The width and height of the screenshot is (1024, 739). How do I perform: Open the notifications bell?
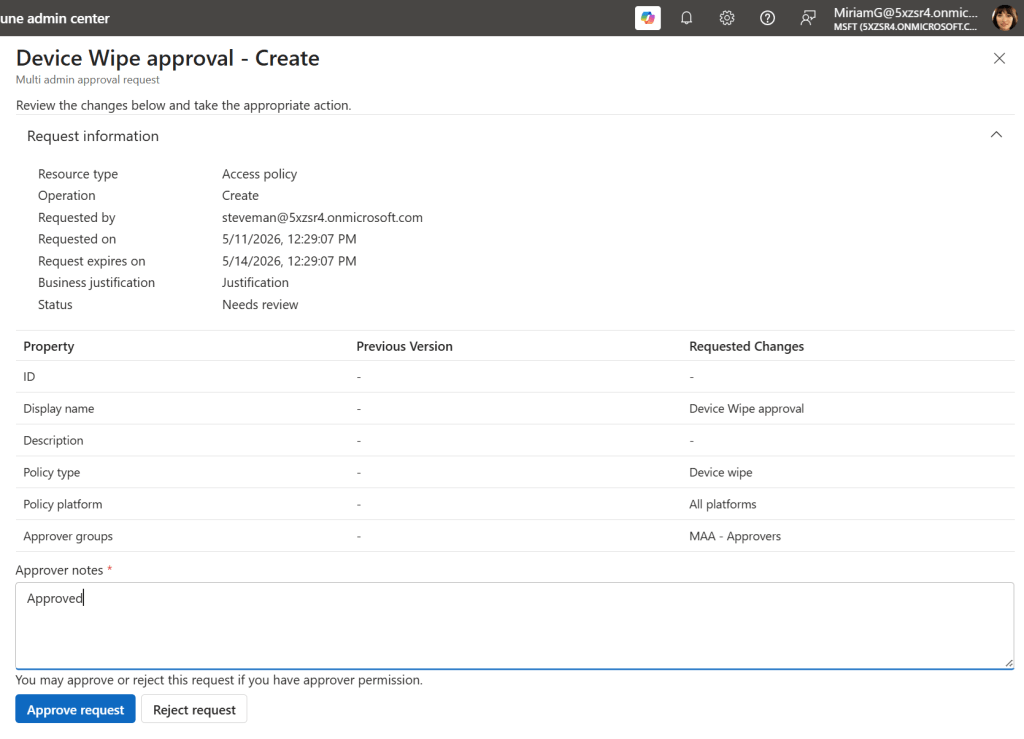tap(686, 18)
